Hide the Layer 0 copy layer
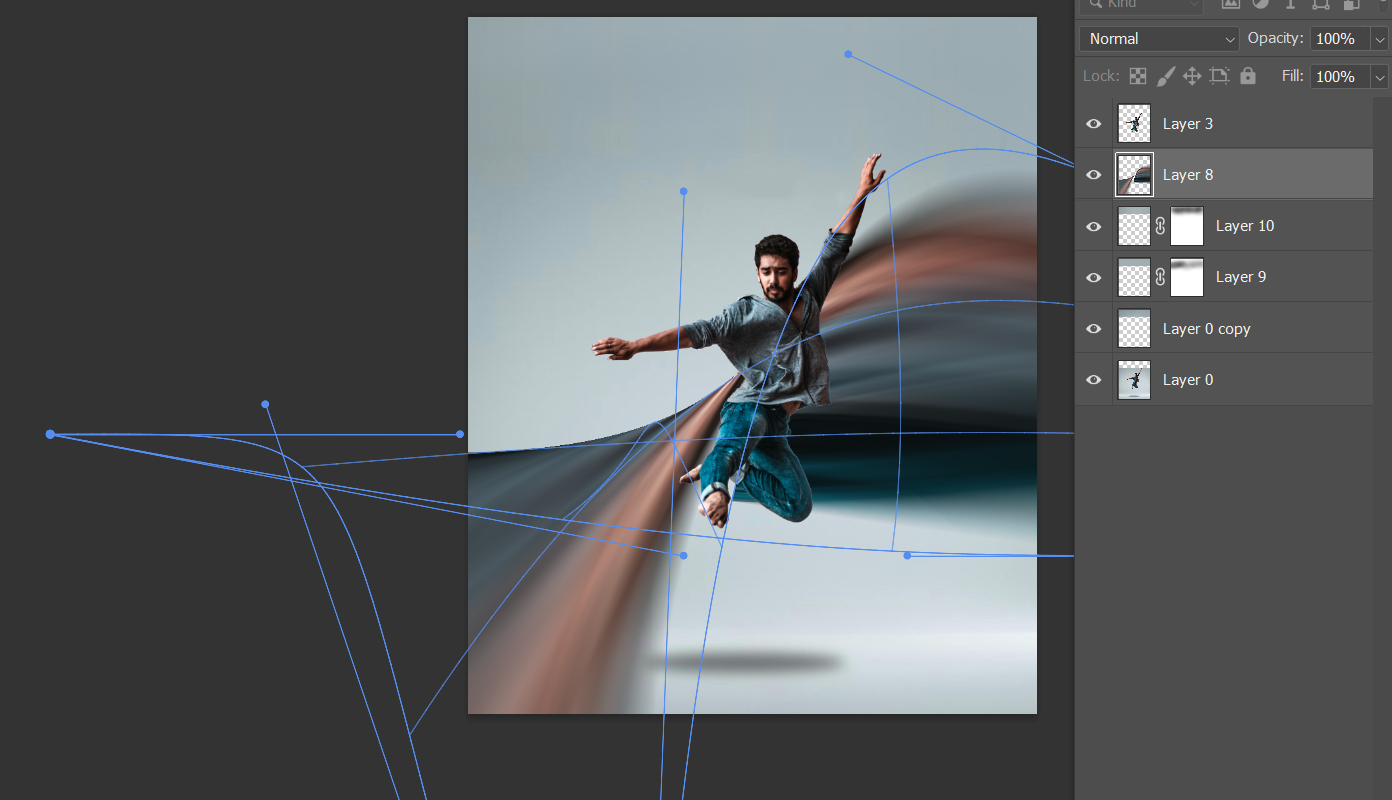 [x=1094, y=329]
